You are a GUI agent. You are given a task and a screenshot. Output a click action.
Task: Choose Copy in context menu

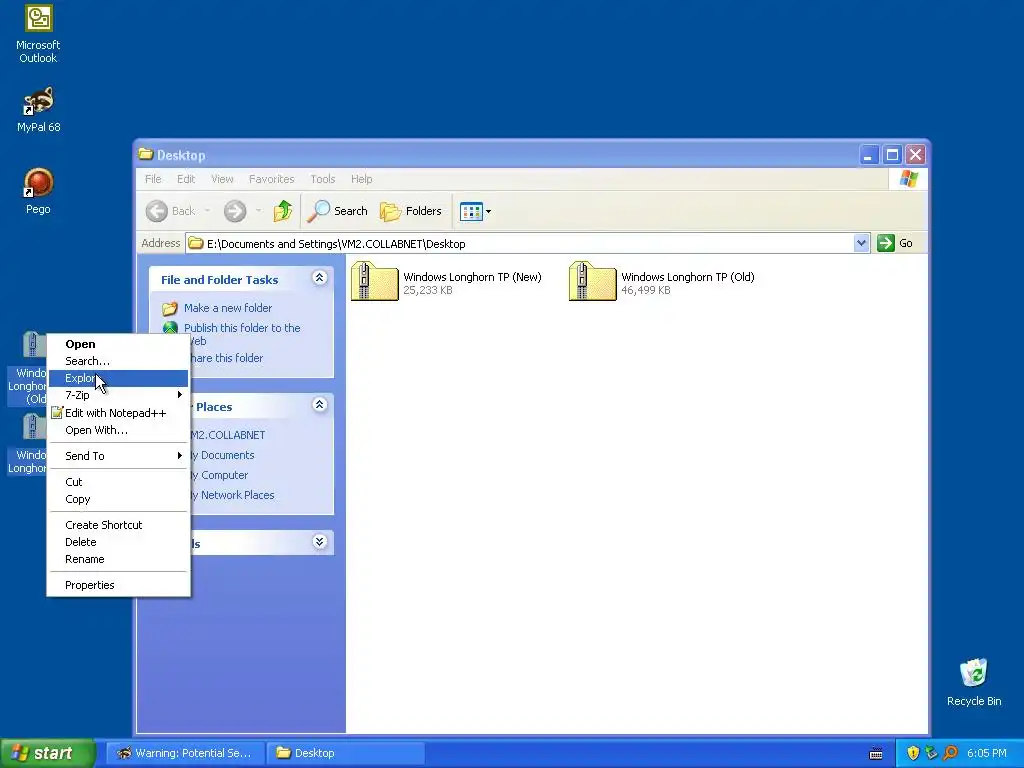118,499
